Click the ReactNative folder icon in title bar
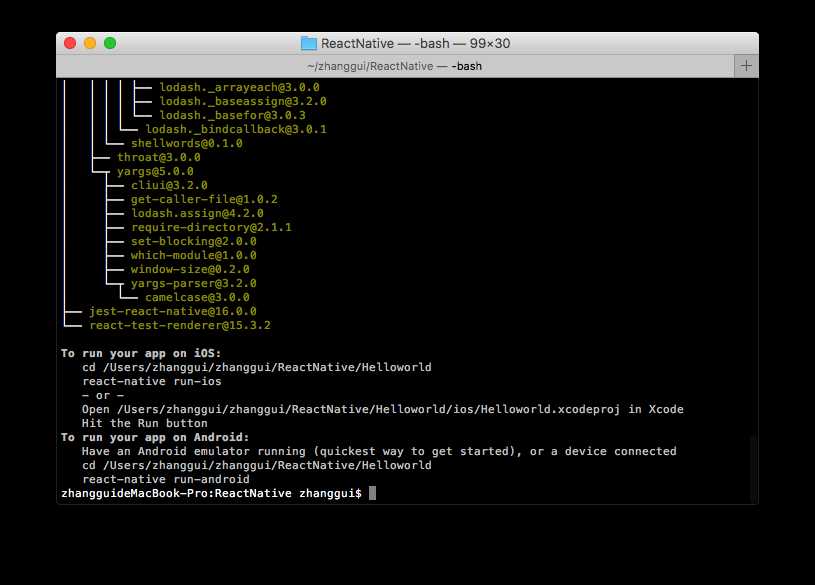The image size is (815, 585). pyautogui.click(x=309, y=43)
